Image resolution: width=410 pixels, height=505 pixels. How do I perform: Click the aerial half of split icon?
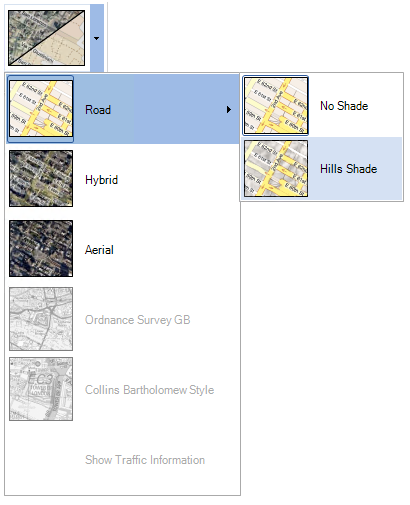click(28, 30)
